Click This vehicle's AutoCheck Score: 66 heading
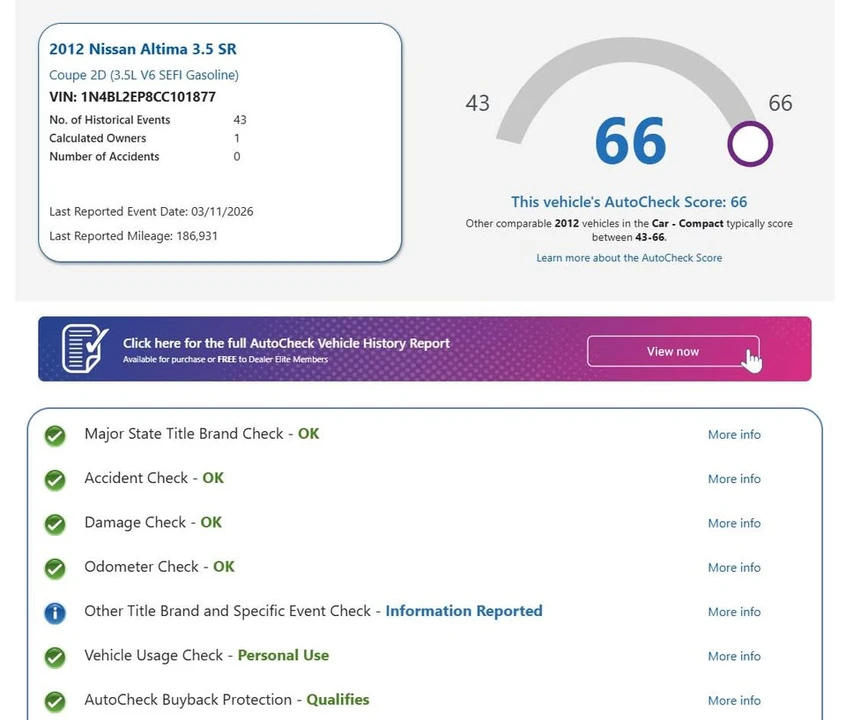The height and width of the screenshot is (720, 846). 629,202
